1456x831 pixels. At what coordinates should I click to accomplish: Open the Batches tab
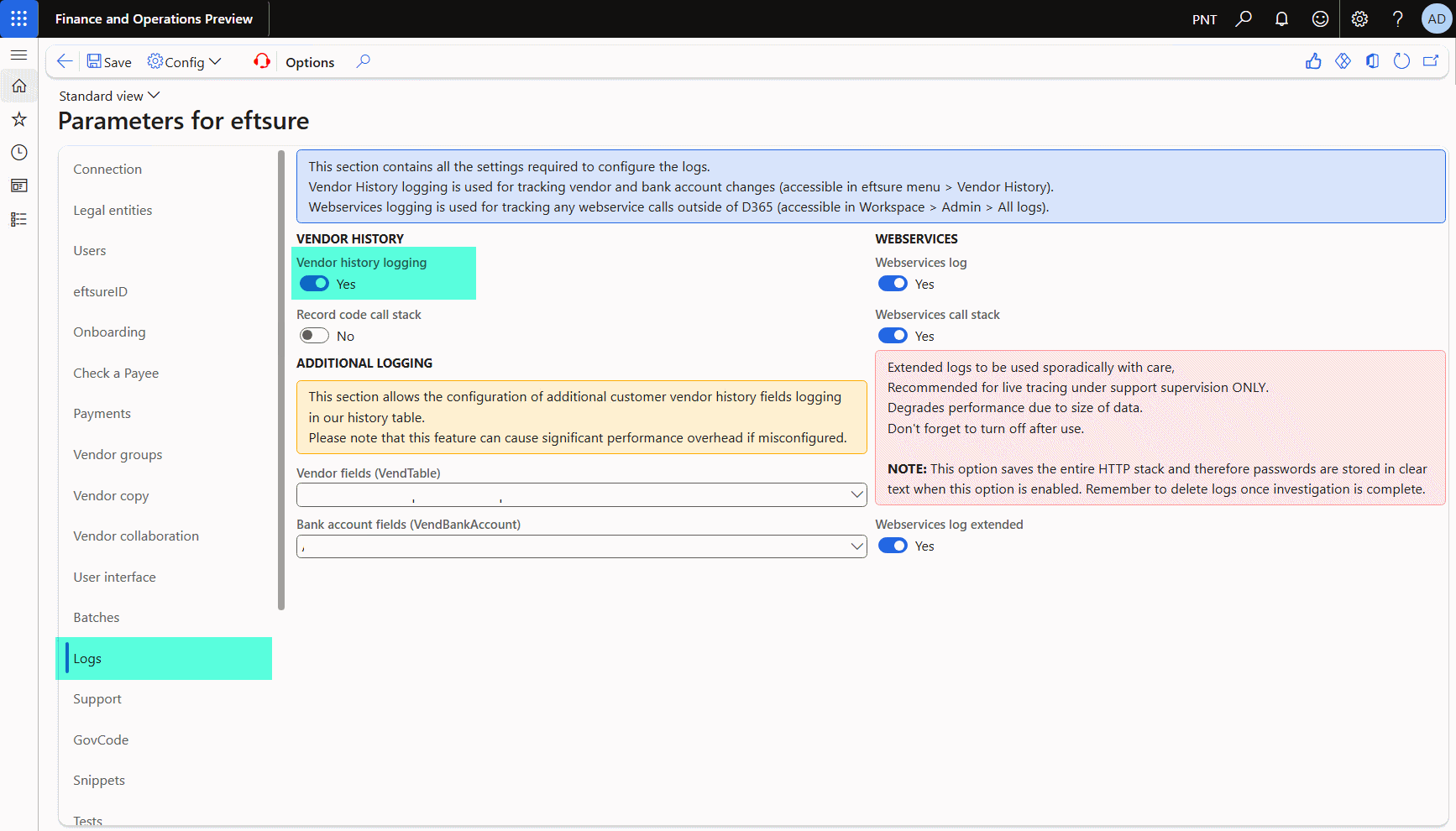pos(97,617)
